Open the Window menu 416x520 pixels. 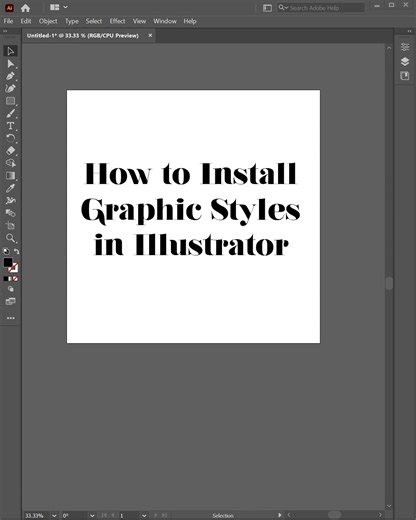165,21
